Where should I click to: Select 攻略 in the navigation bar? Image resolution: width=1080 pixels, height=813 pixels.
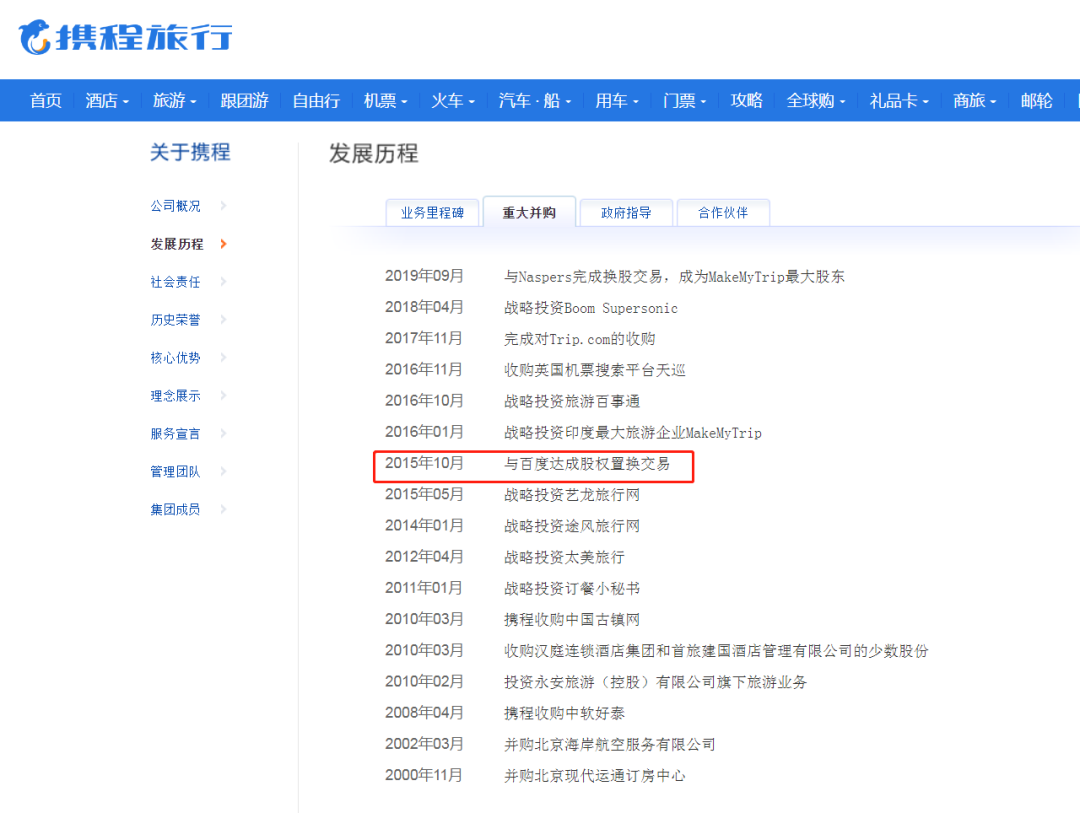(747, 101)
